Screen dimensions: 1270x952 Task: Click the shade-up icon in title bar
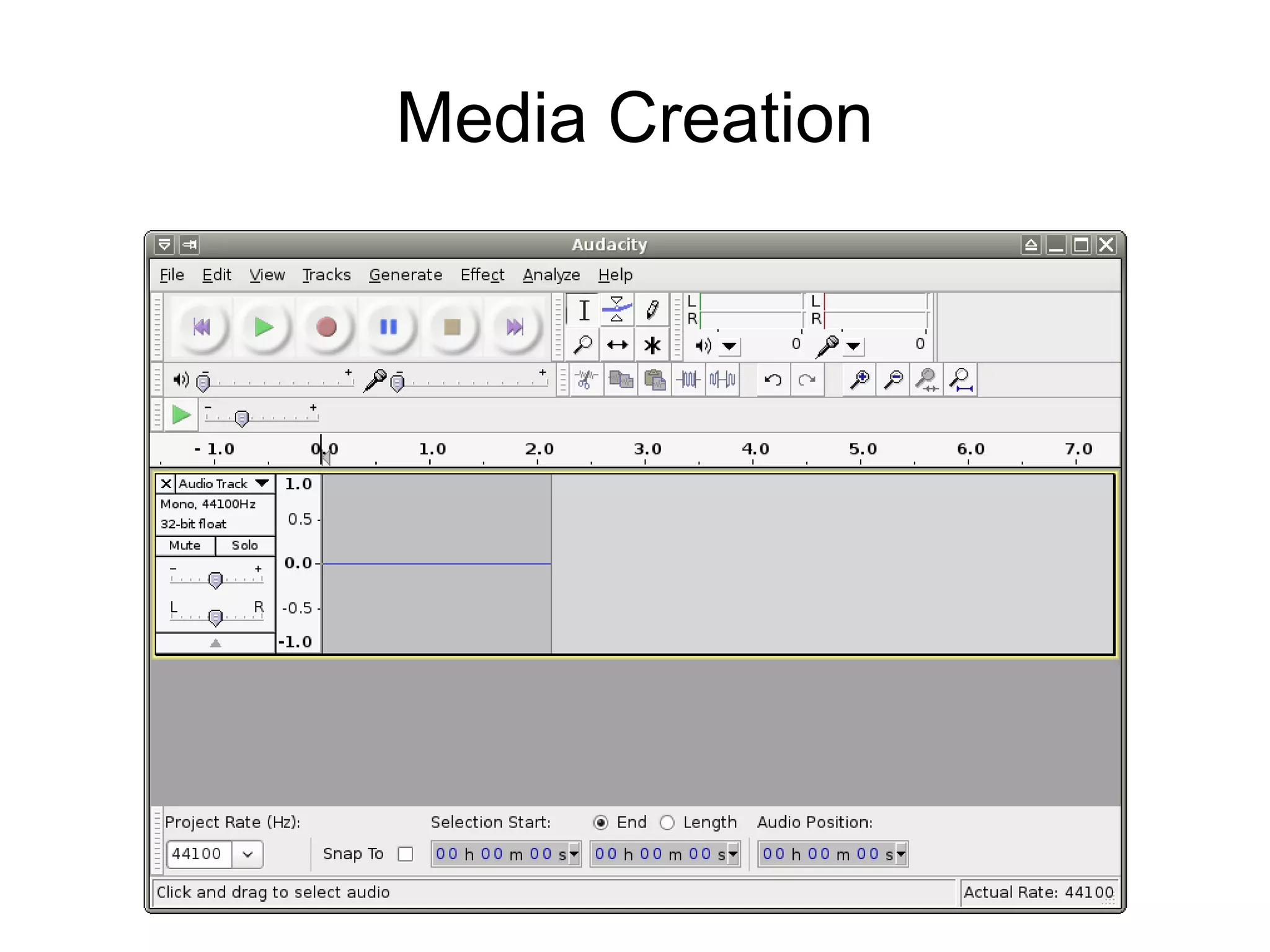(1031, 244)
